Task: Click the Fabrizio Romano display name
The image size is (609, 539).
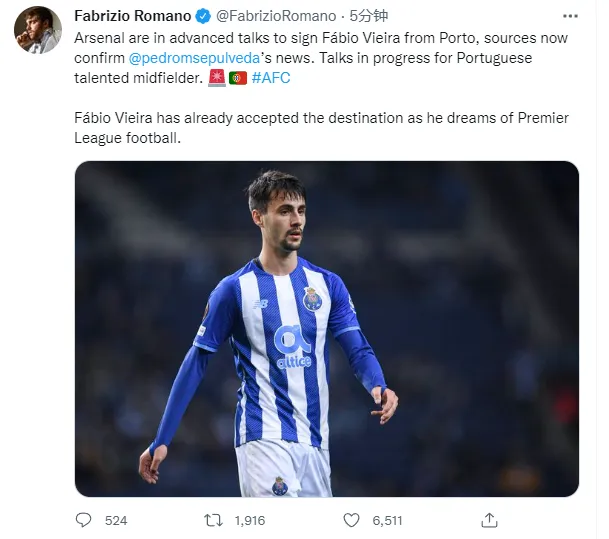Action: coord(132,17)
